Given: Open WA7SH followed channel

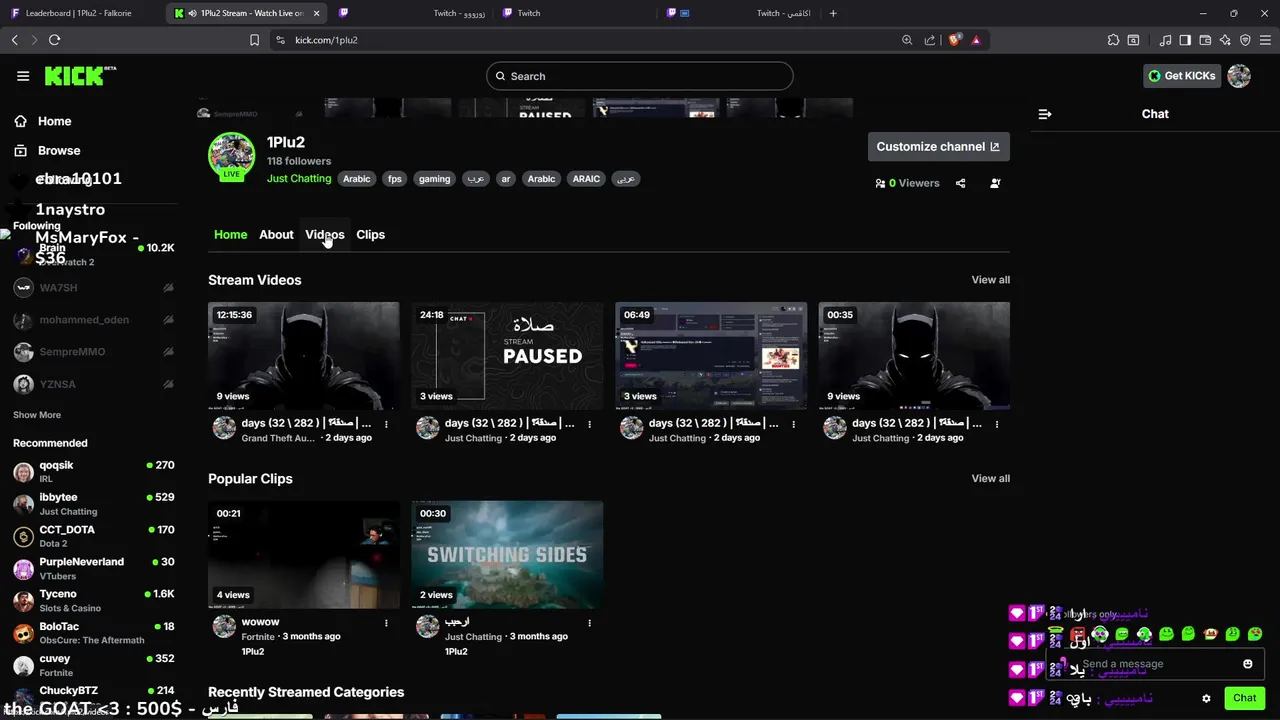Looking at the screenshot, I should click(93, 288).
